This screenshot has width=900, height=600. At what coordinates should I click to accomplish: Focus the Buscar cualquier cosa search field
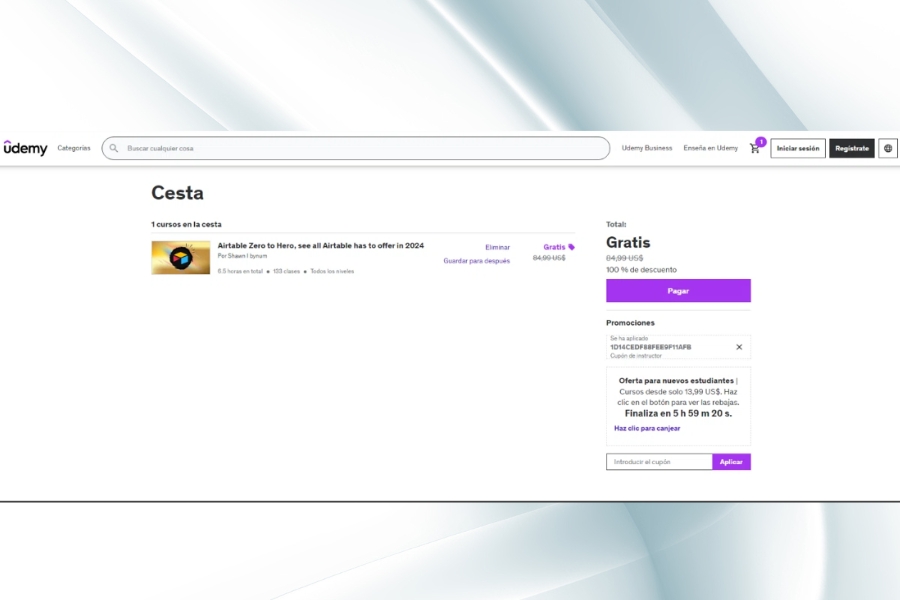click(356, 148)
